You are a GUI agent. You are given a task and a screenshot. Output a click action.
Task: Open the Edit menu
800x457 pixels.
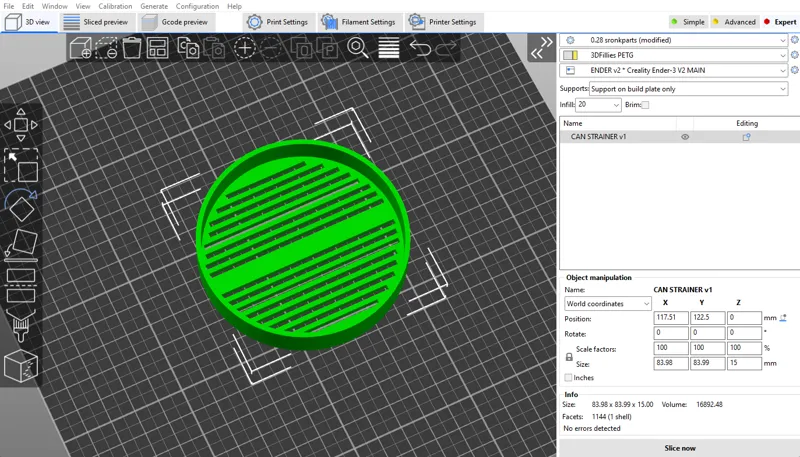(28, 6)
